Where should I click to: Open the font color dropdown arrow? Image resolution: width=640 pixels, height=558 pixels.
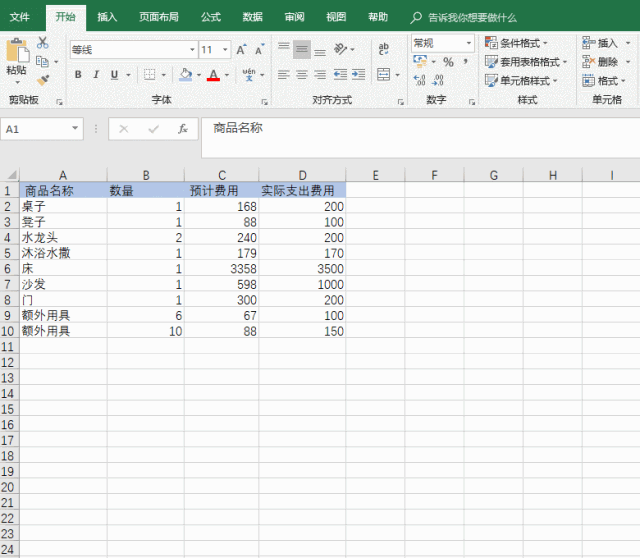click(227, 75)
